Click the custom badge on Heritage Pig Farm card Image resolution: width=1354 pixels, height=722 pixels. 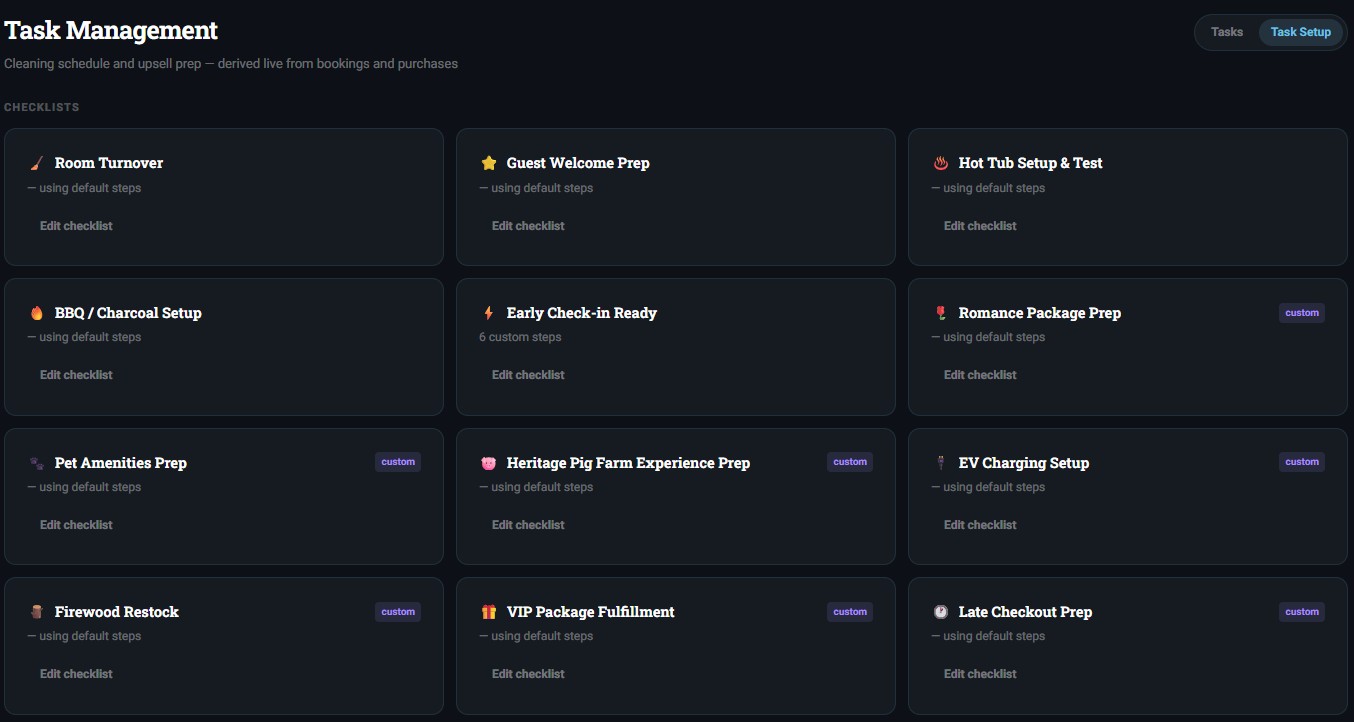(x=850, y=462)
